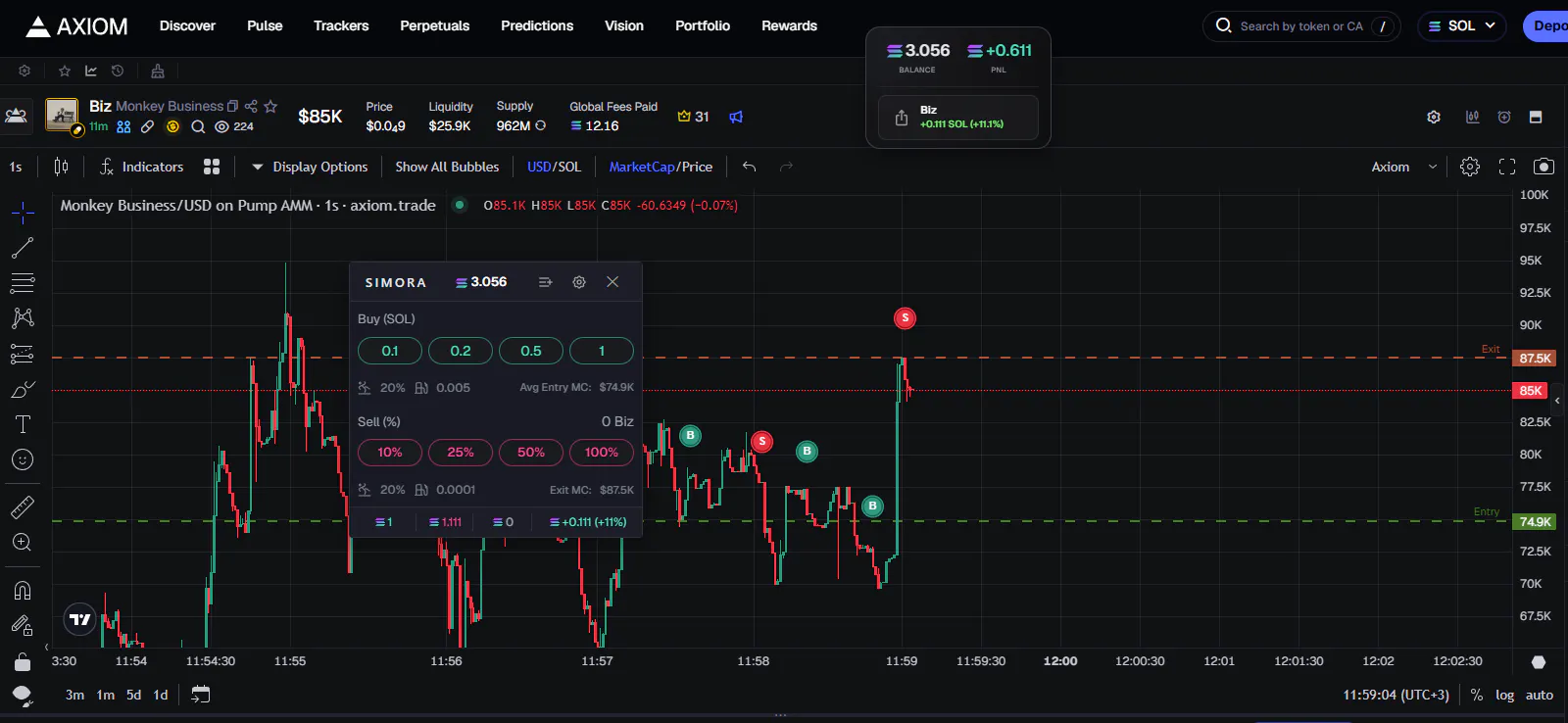The image size is (1568, 723).
Task: Open the emoji icons tool
Action: tap(23, 459)
